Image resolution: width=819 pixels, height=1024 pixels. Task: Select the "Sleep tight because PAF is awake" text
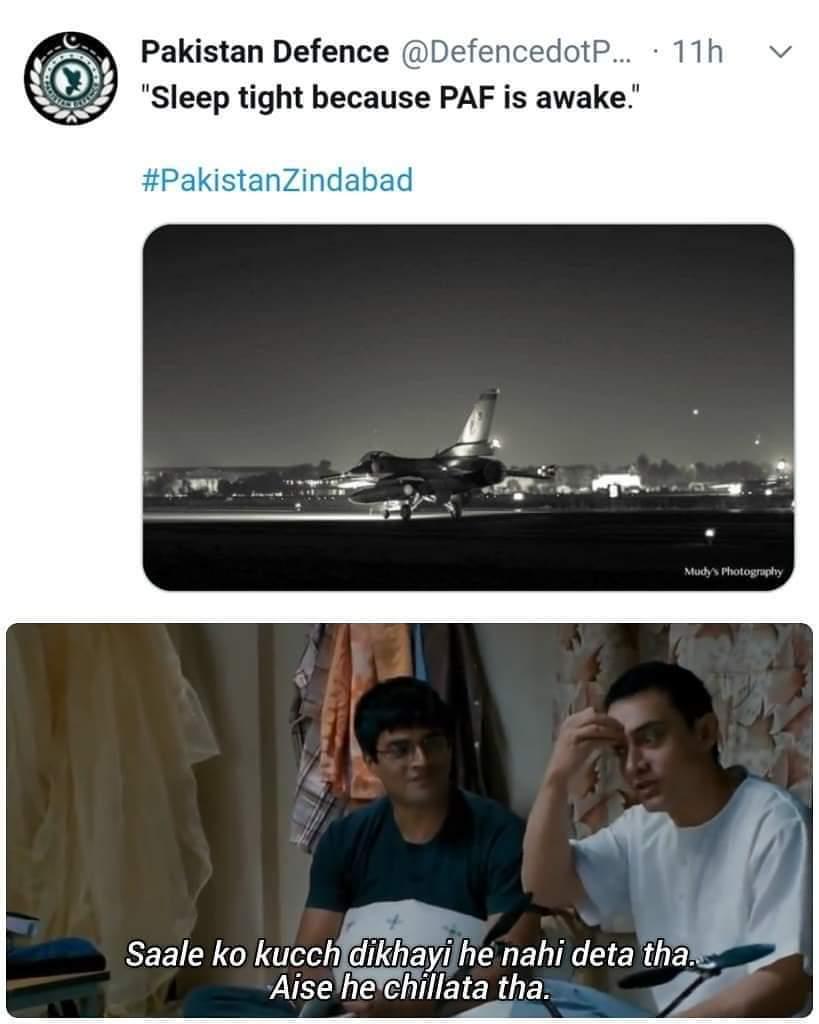(390, 99)
